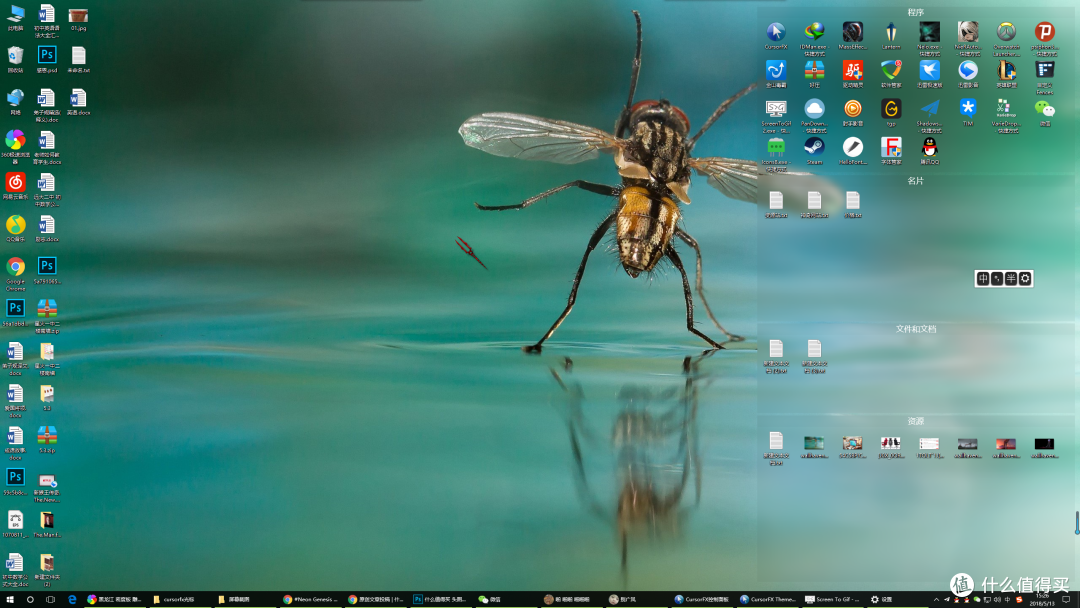
Task: Toggle IME punctuation mode button
Action: pos(997,278)
